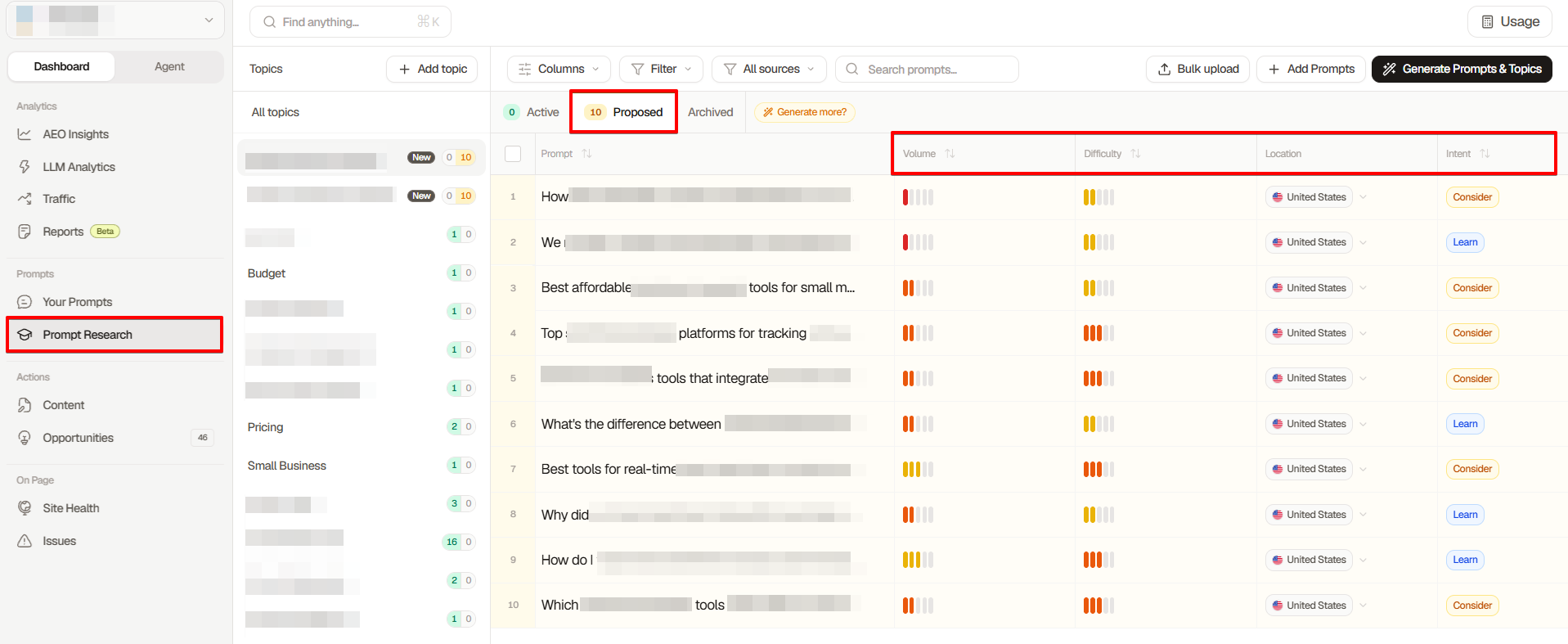Change location dropdown for row 1
This screenshot has height=644, width=1568.
[x=1317, y=197]
